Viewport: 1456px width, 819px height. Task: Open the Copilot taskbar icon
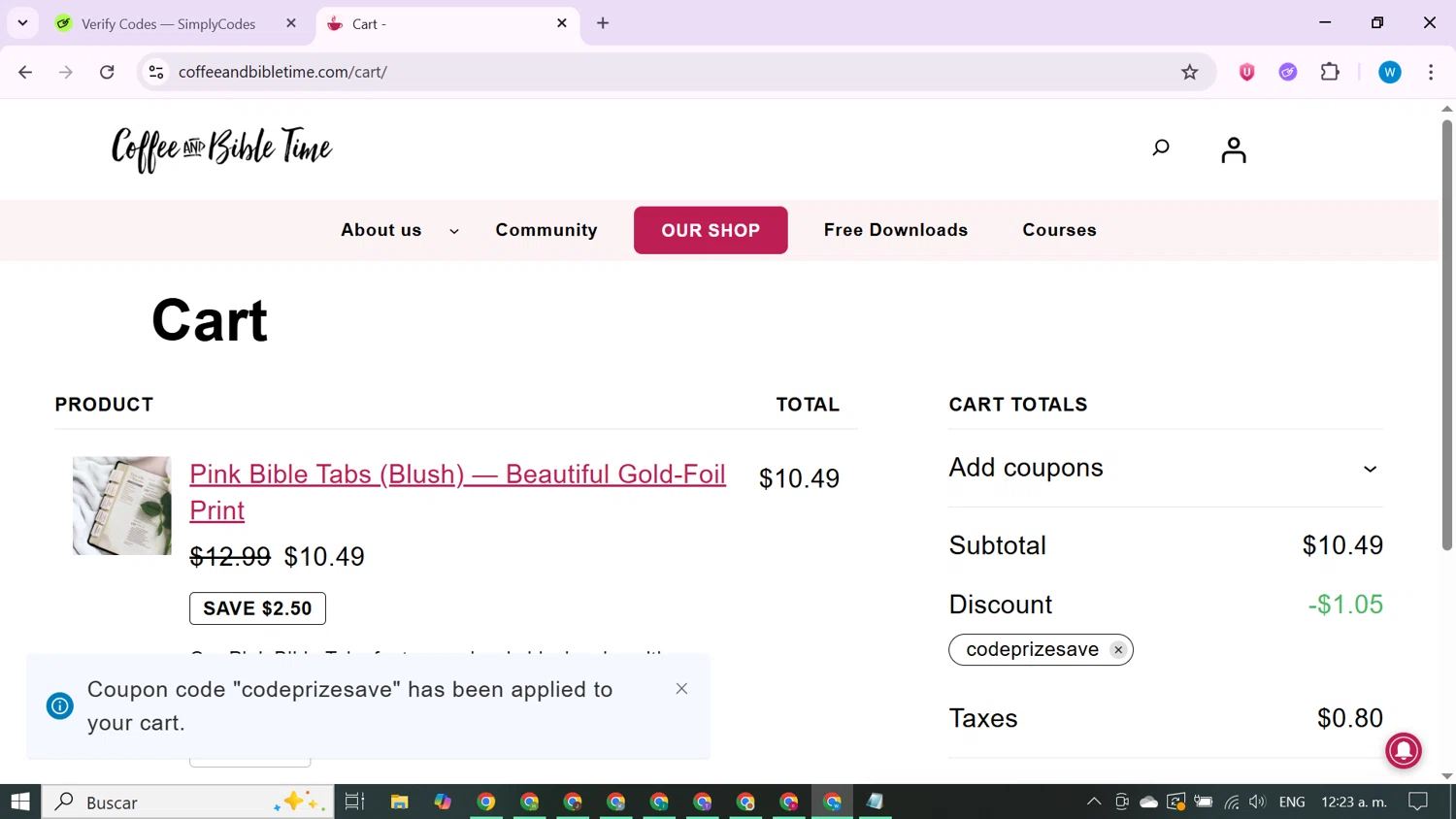click(x=443, y=802)
